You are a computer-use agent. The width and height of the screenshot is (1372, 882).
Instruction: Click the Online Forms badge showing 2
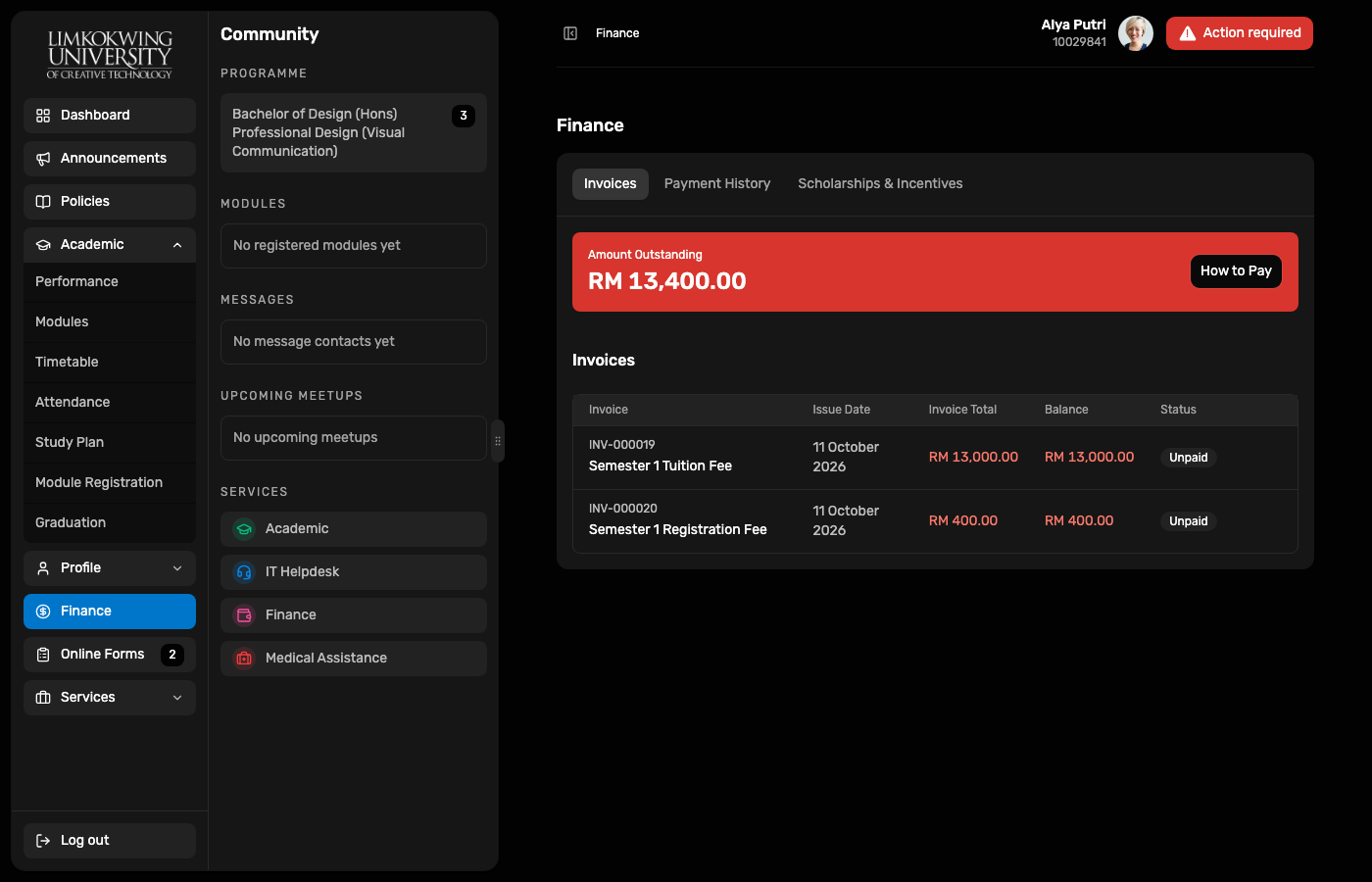(x=172, y=655)
